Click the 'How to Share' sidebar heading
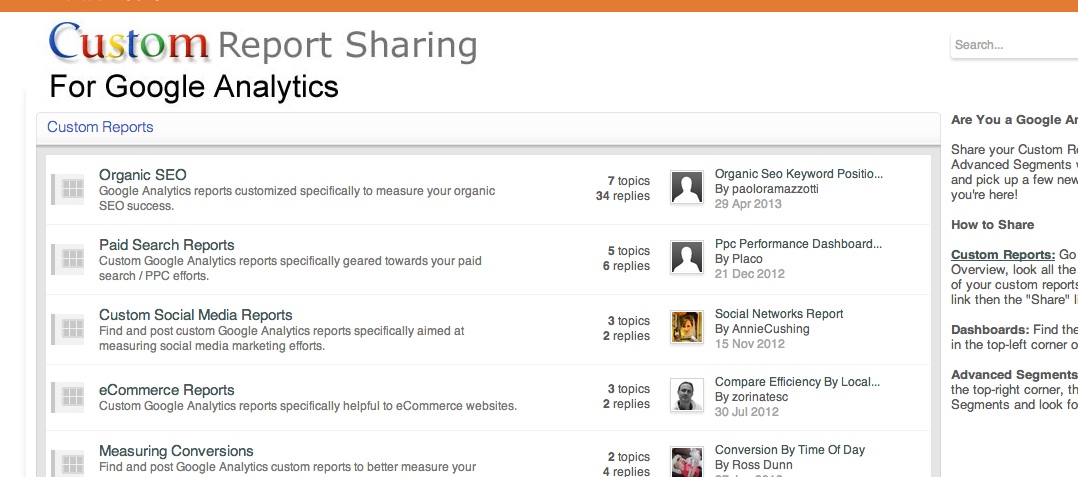 coord(993,225)
